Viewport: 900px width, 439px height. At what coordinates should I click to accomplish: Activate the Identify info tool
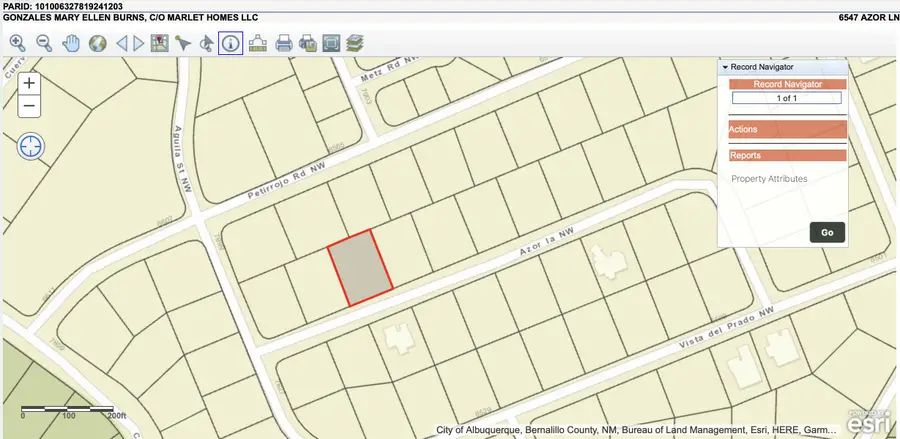(230, 42)
